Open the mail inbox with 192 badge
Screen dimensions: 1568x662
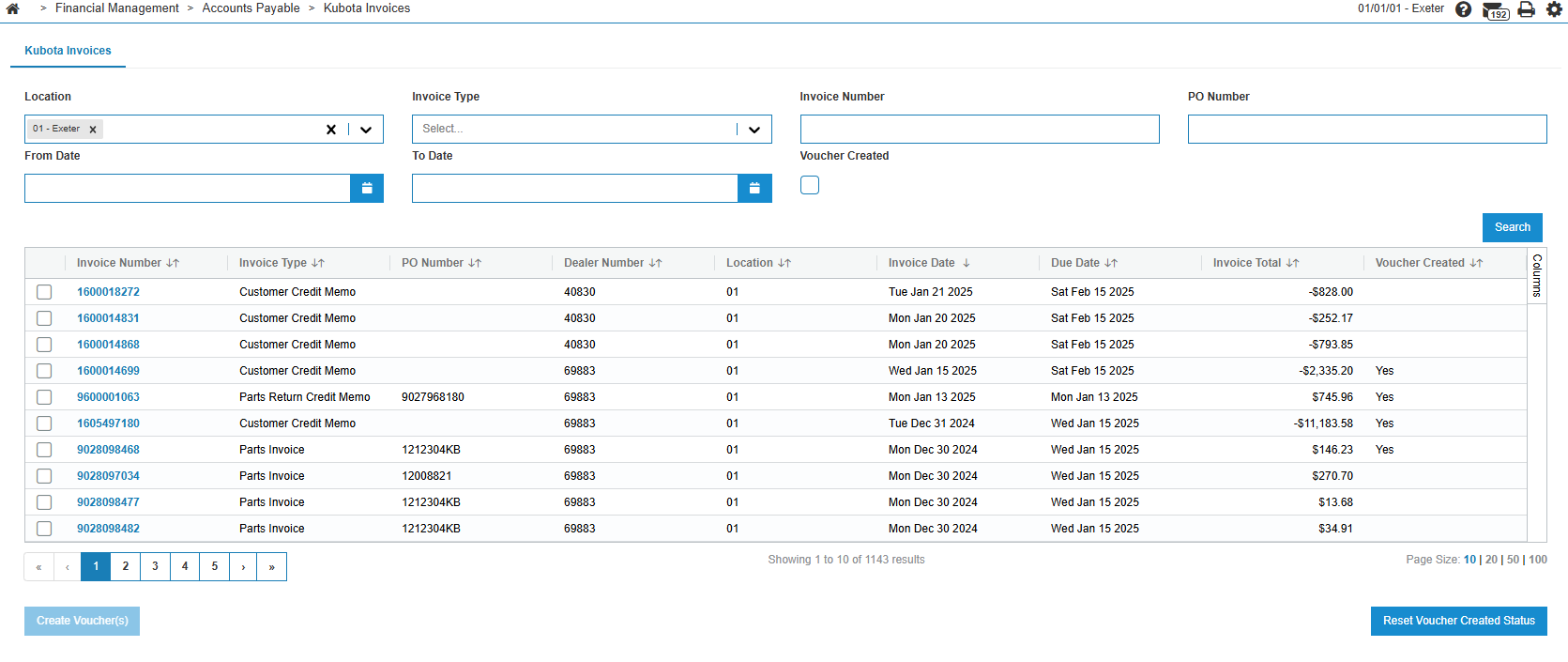[x=1495, y=10]
